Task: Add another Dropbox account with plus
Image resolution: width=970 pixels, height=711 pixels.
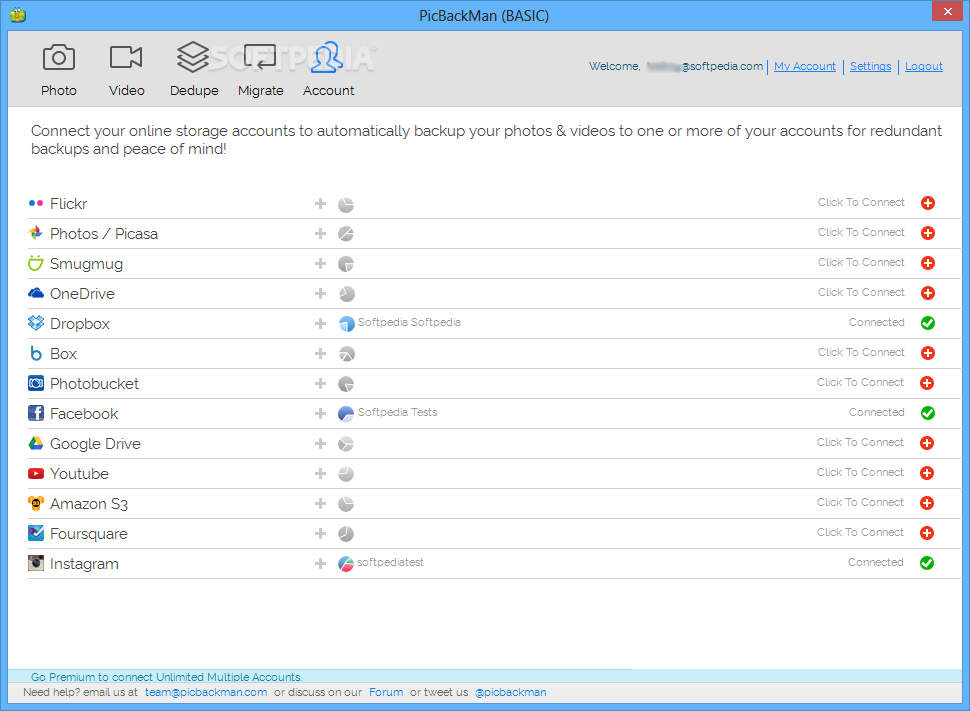Action: point(320,323)
